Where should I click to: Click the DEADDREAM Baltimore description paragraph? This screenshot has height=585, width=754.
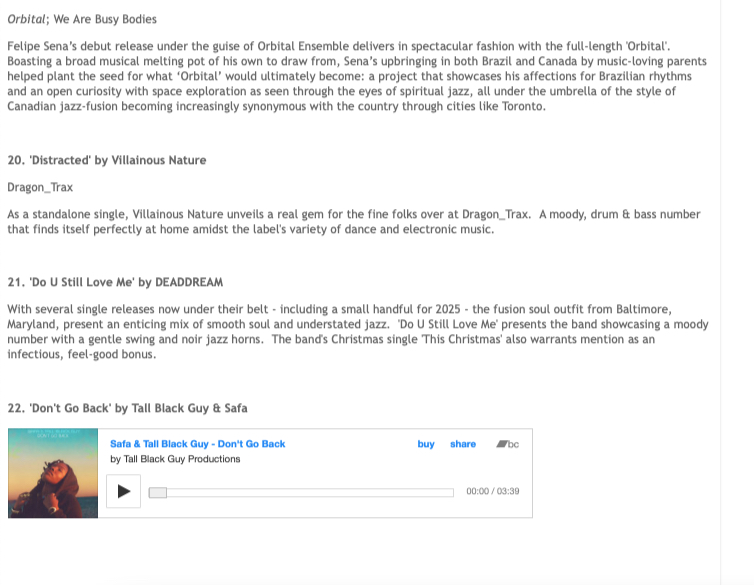pyautogui.click(x=358, y=332)
